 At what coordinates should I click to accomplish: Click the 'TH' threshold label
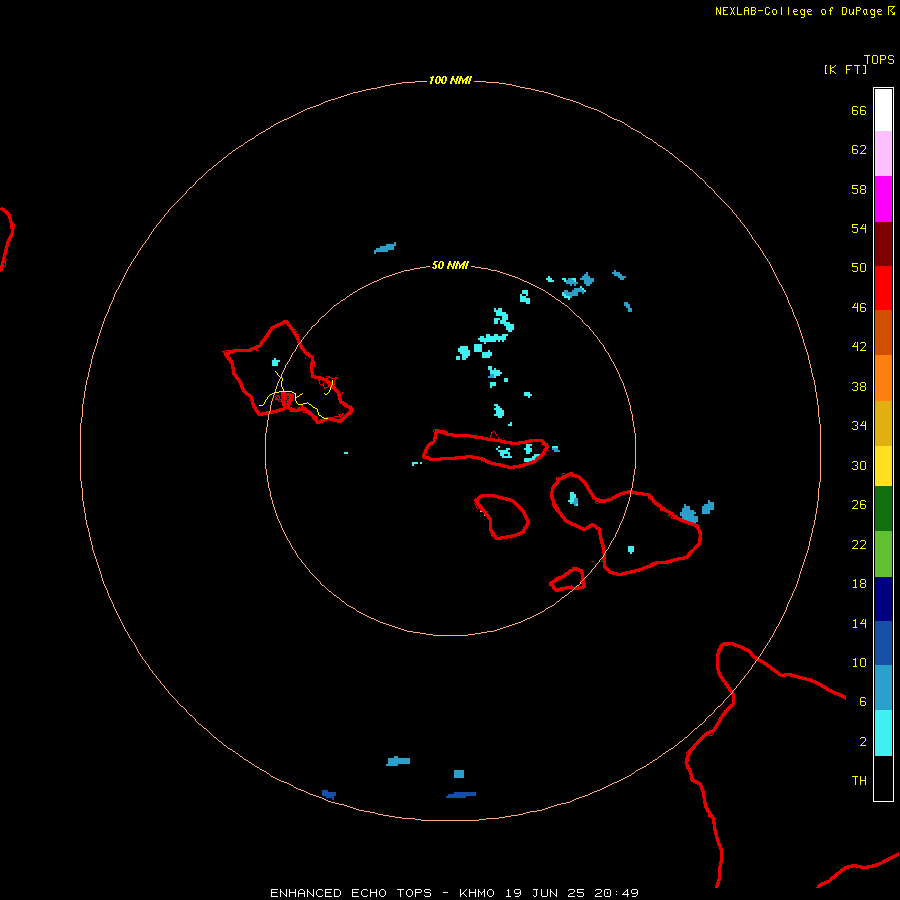[859, 781]
